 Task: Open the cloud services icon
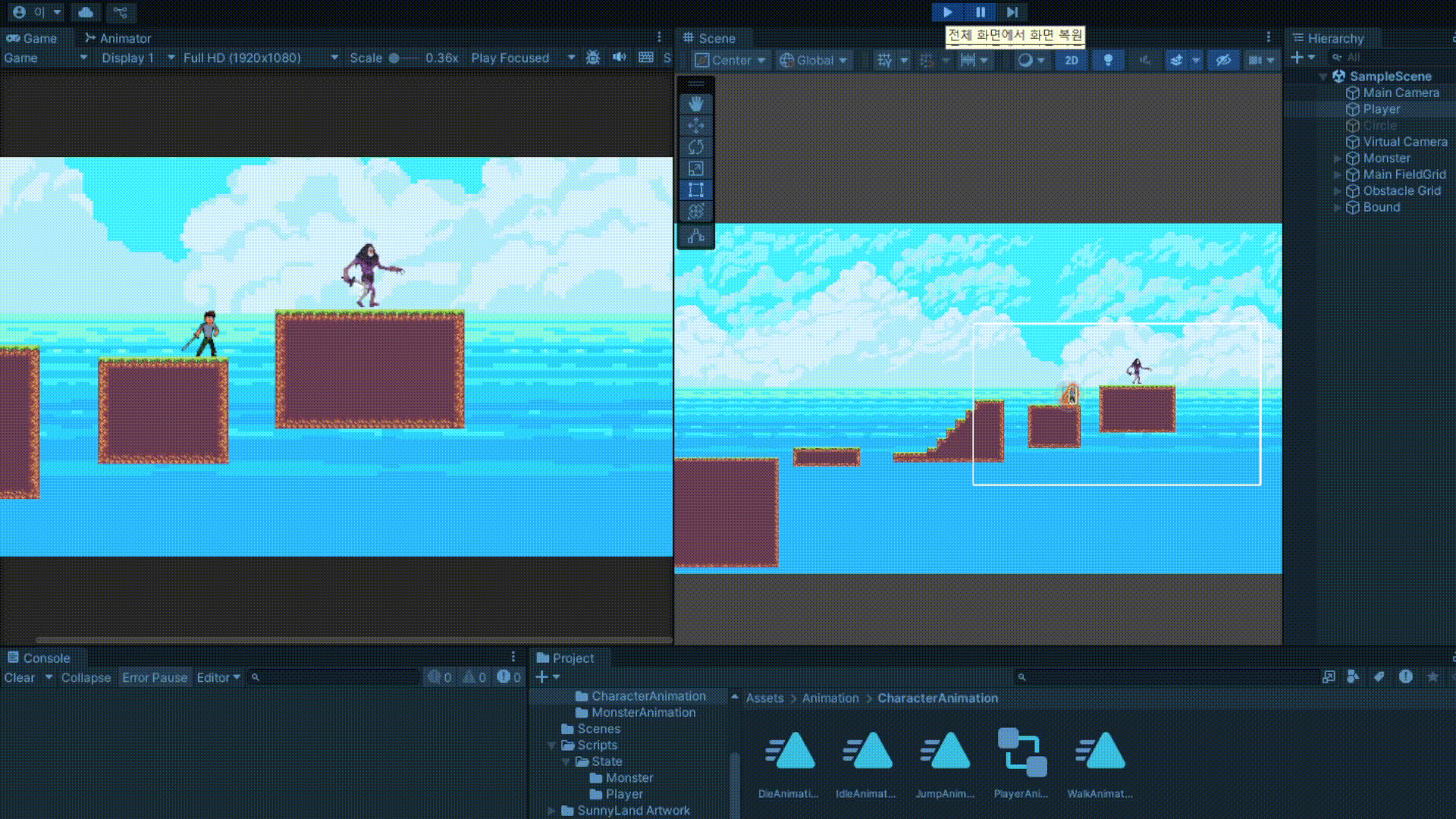86,12
